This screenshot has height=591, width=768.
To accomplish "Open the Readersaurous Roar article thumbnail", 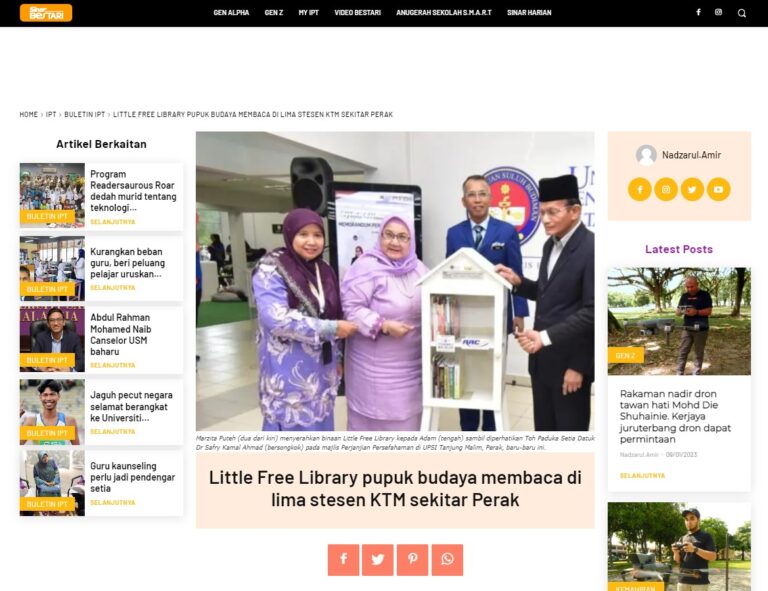I will click(x=52, y=195).
